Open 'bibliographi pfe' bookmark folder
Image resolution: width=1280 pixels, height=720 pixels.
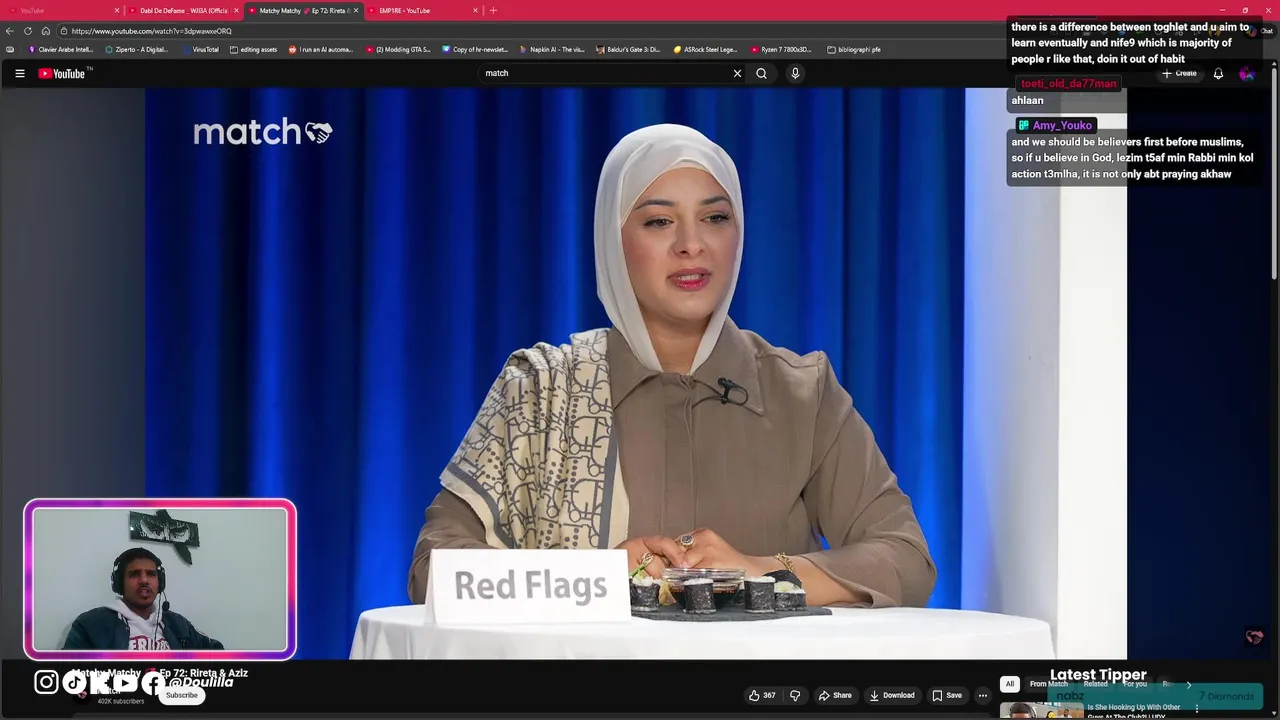click(854, 49)
